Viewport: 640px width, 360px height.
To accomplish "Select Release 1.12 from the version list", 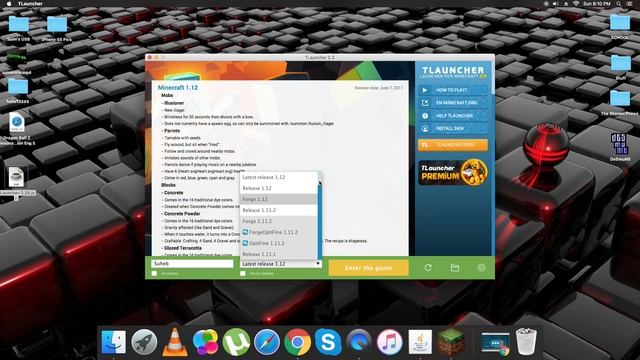I will tap(278, 188).
